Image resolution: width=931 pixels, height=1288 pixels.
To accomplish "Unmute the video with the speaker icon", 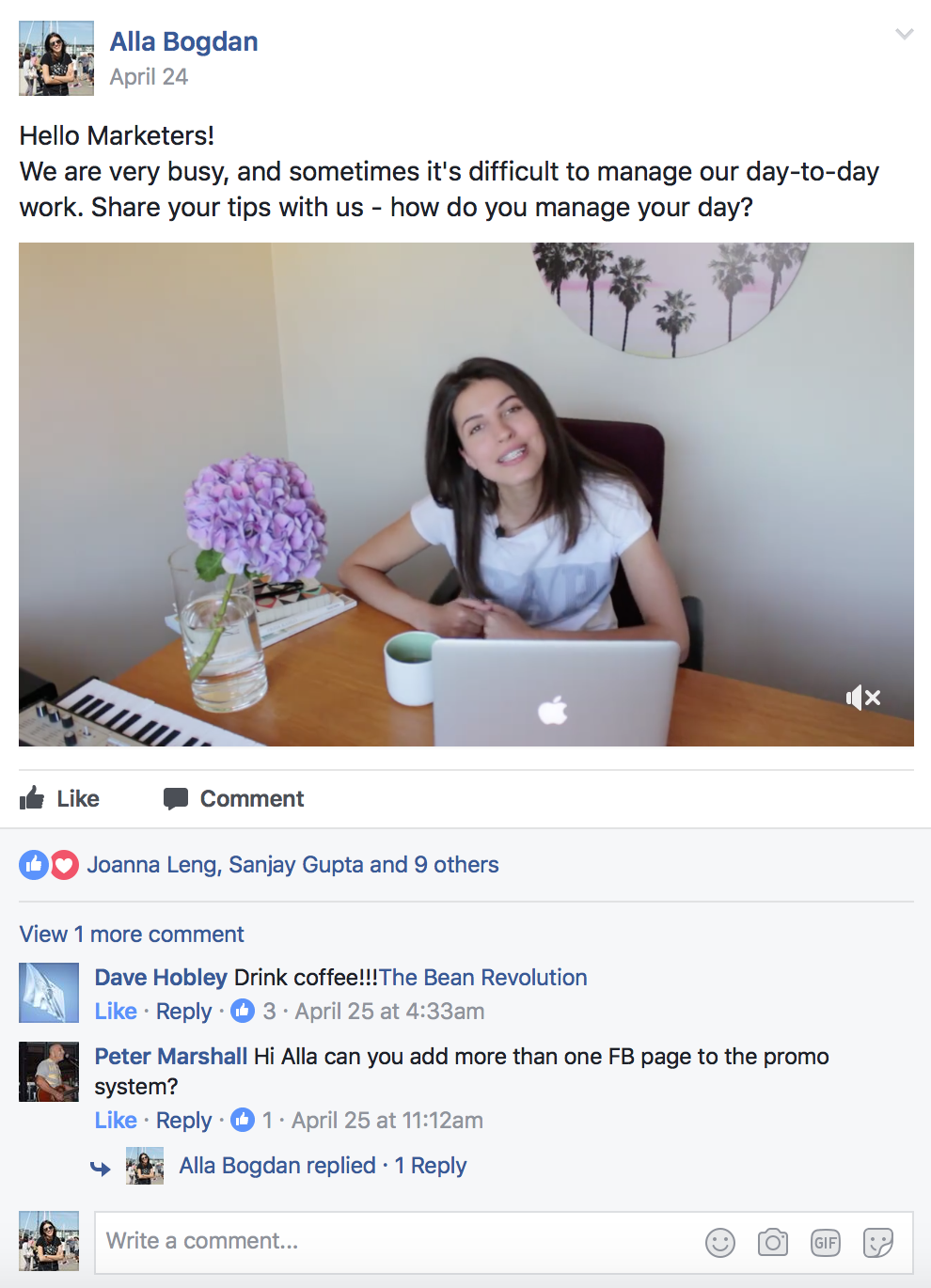I will pyautogui.click(x=863, y=698).
